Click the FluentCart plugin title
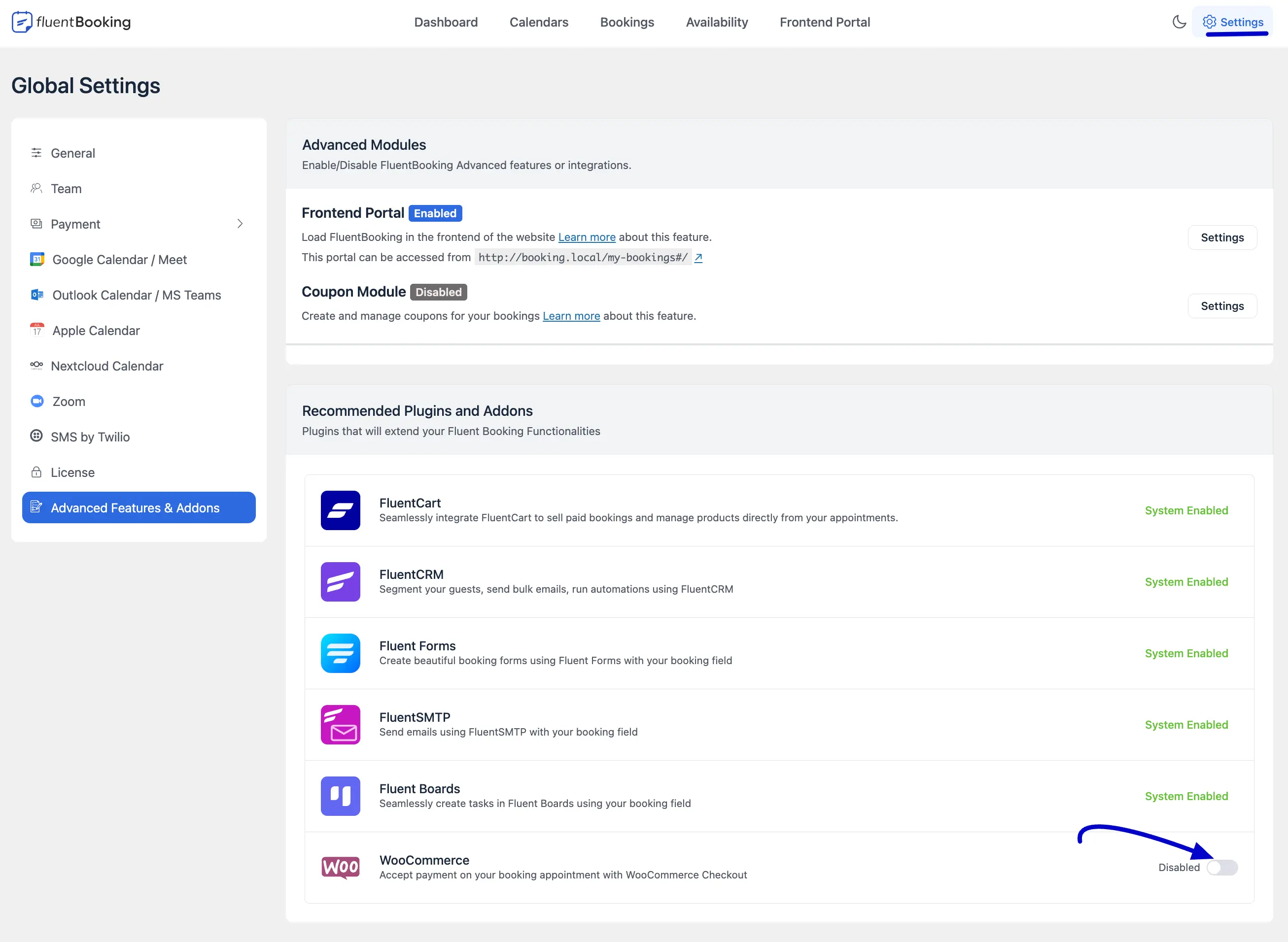 410,503
